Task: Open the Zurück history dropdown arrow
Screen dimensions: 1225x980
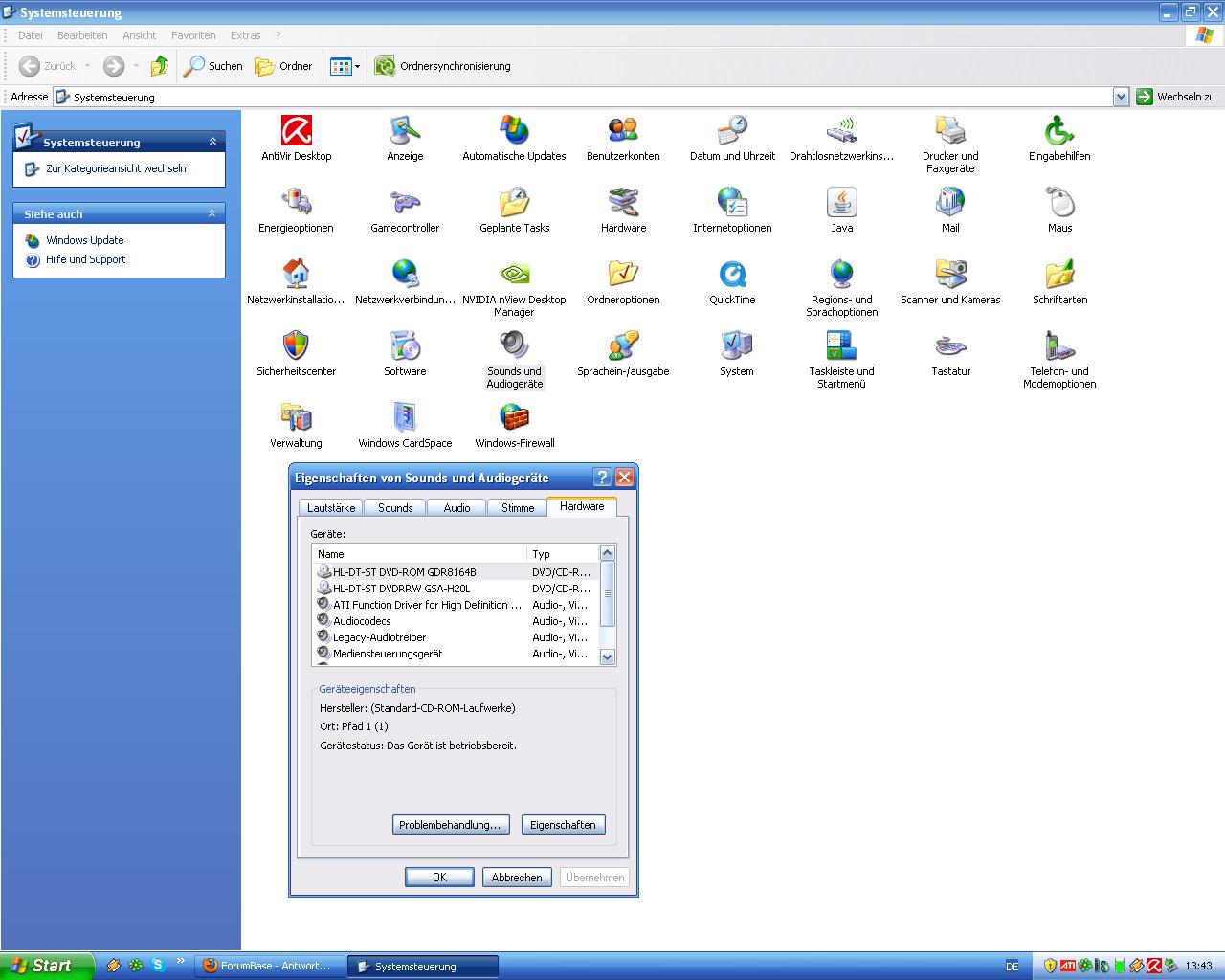Action: point(87,66)
